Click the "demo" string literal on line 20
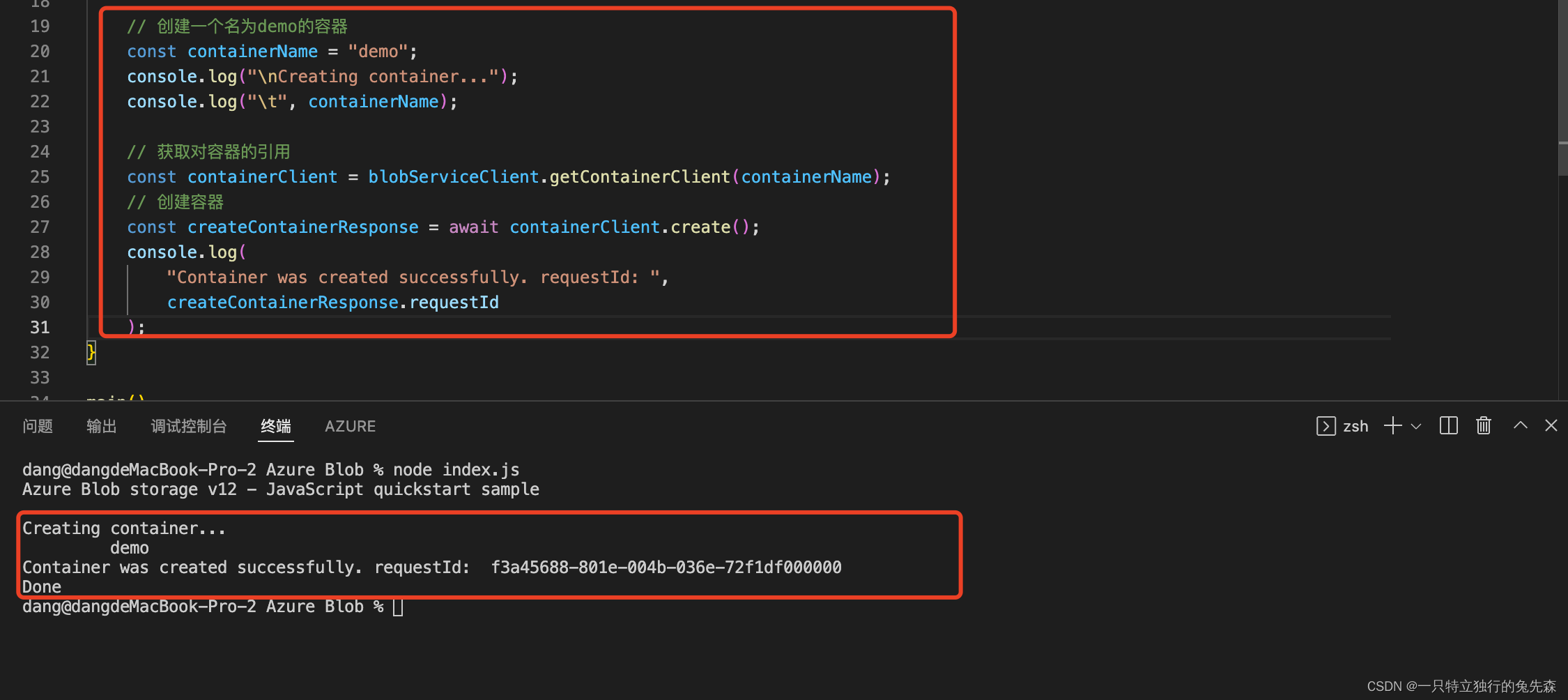The height and width of the screenshot is (700, 1568). (377, 51)
